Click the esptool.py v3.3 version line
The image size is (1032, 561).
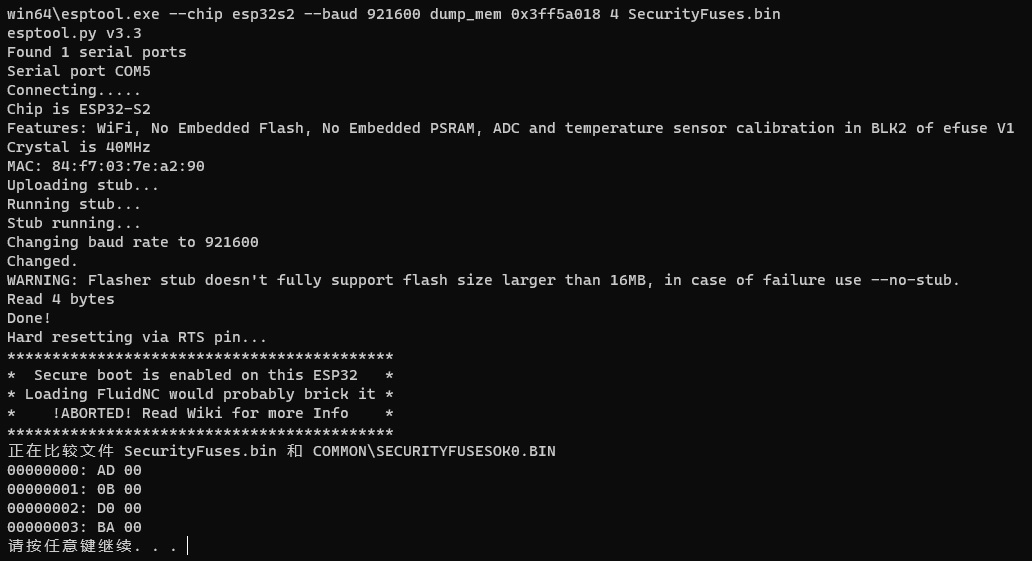74,33
